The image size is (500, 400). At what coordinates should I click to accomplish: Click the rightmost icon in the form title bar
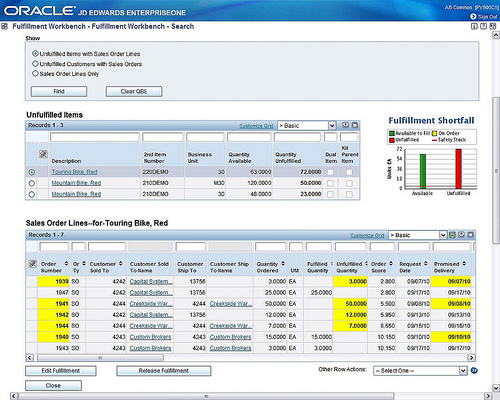[x=493, y=26]
